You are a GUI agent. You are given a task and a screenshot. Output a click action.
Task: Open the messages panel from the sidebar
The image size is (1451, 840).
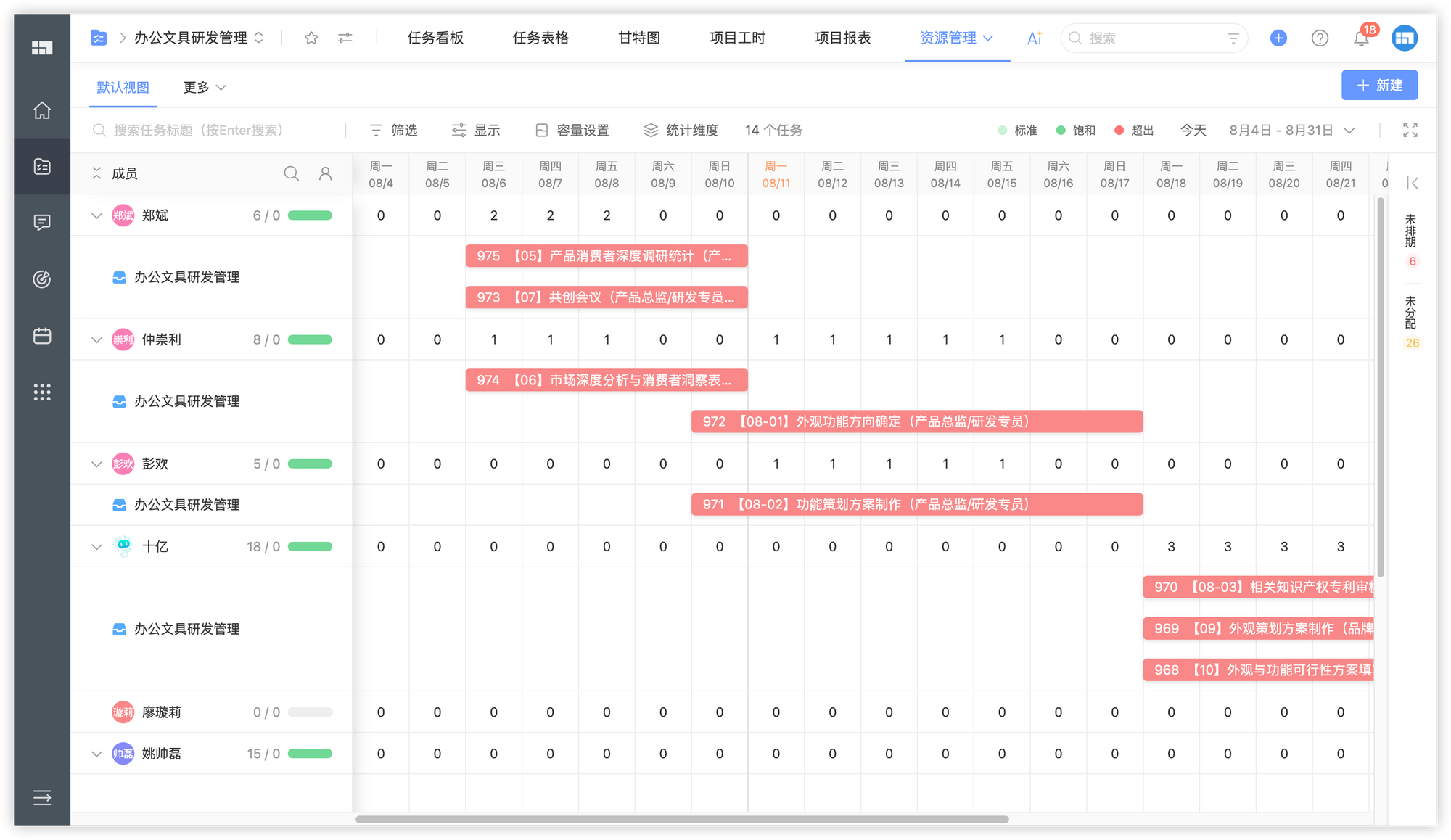point(41,223)
